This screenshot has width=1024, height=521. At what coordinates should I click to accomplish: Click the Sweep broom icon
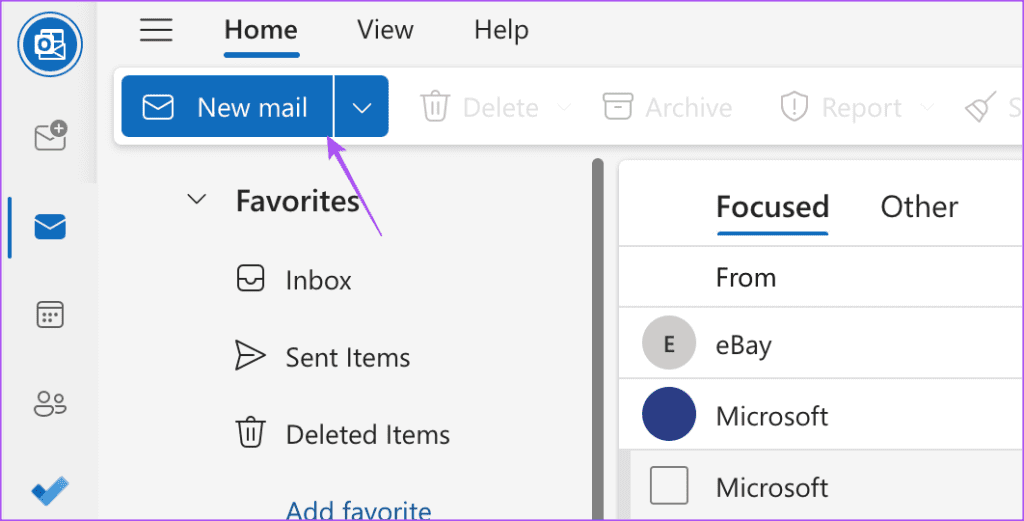[981, 107]
